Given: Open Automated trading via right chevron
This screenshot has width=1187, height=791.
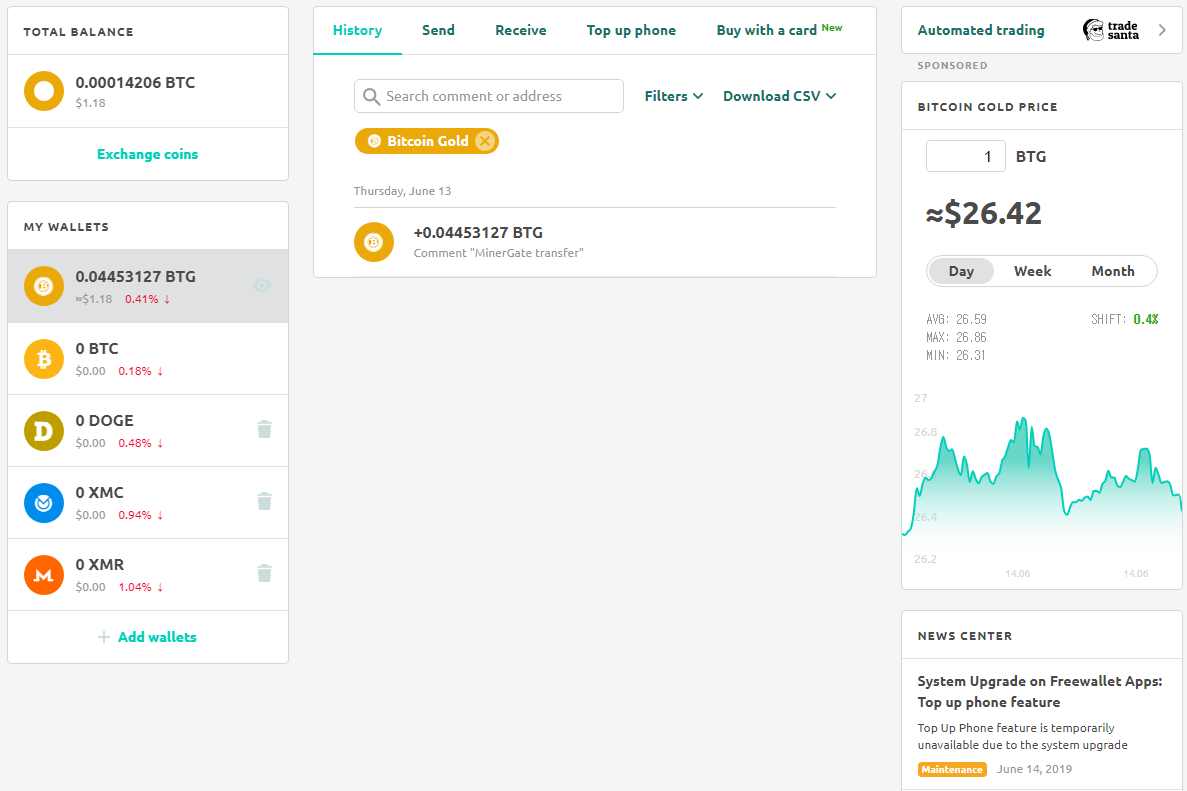Looking at the screenshot, I should click(x=1163, y=30).
